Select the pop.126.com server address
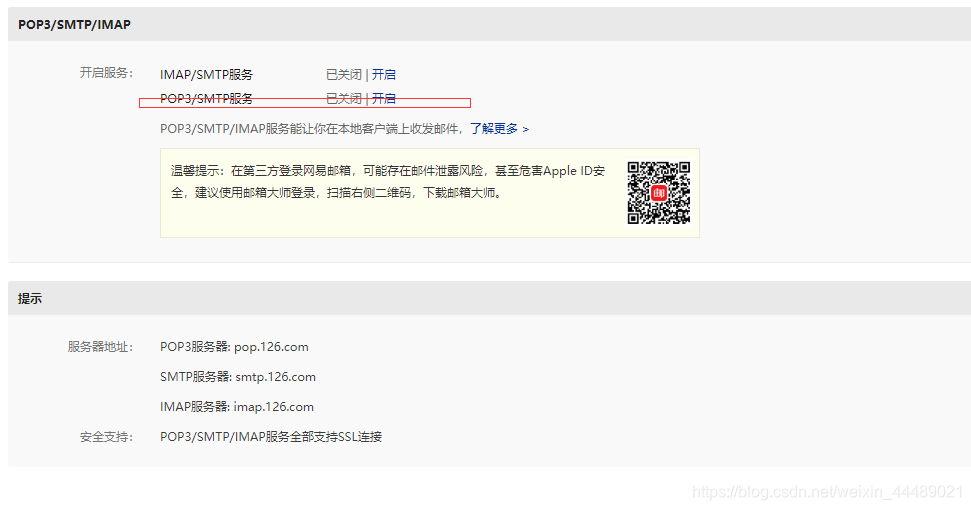 click(271, 347)
